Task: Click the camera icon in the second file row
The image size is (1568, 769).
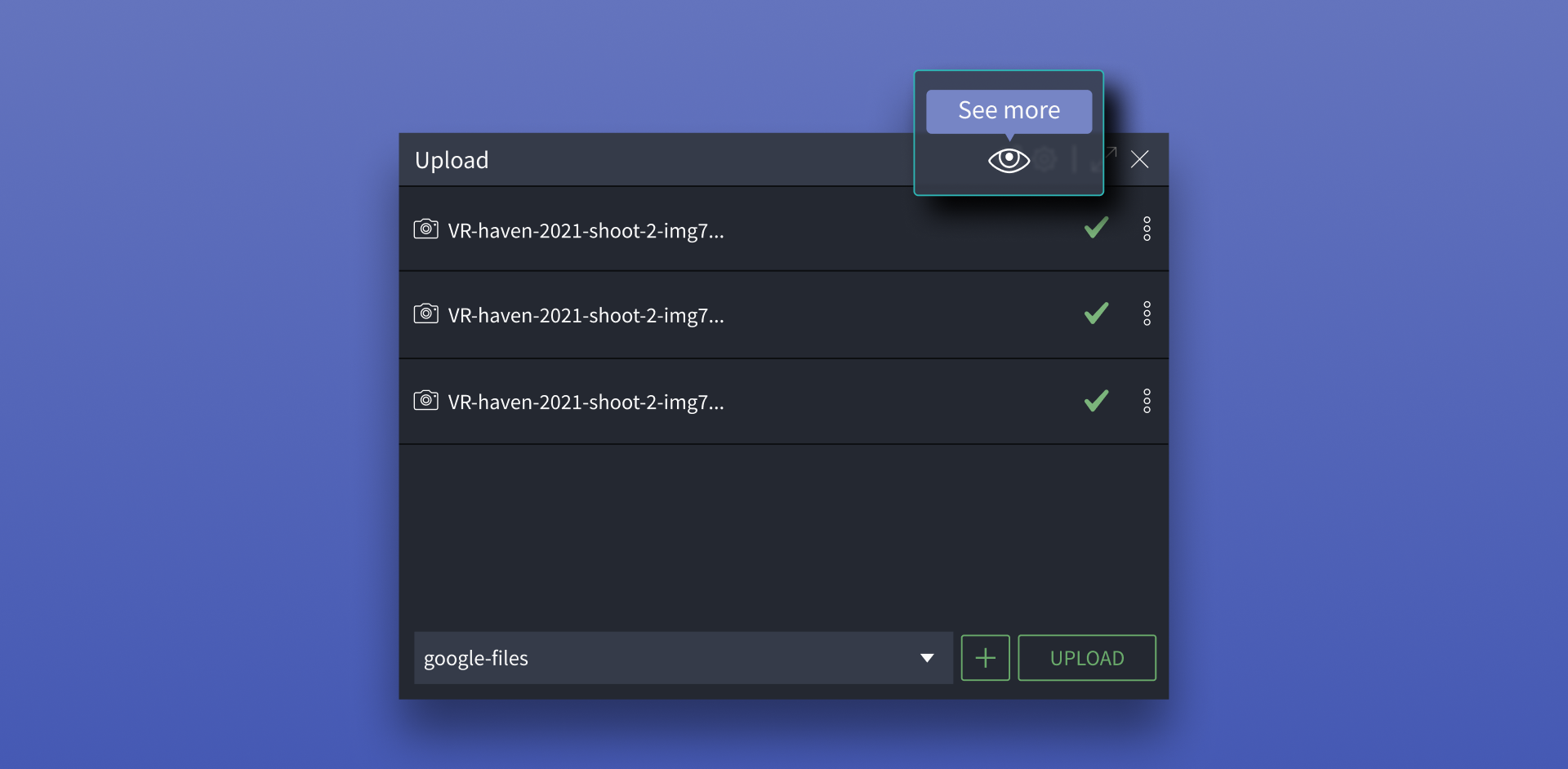Action: point(425,313)
